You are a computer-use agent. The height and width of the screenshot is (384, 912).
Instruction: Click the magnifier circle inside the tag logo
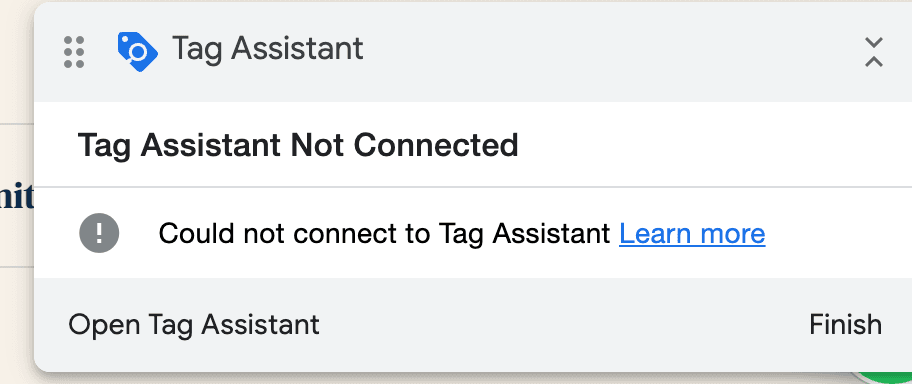[138, 52]
